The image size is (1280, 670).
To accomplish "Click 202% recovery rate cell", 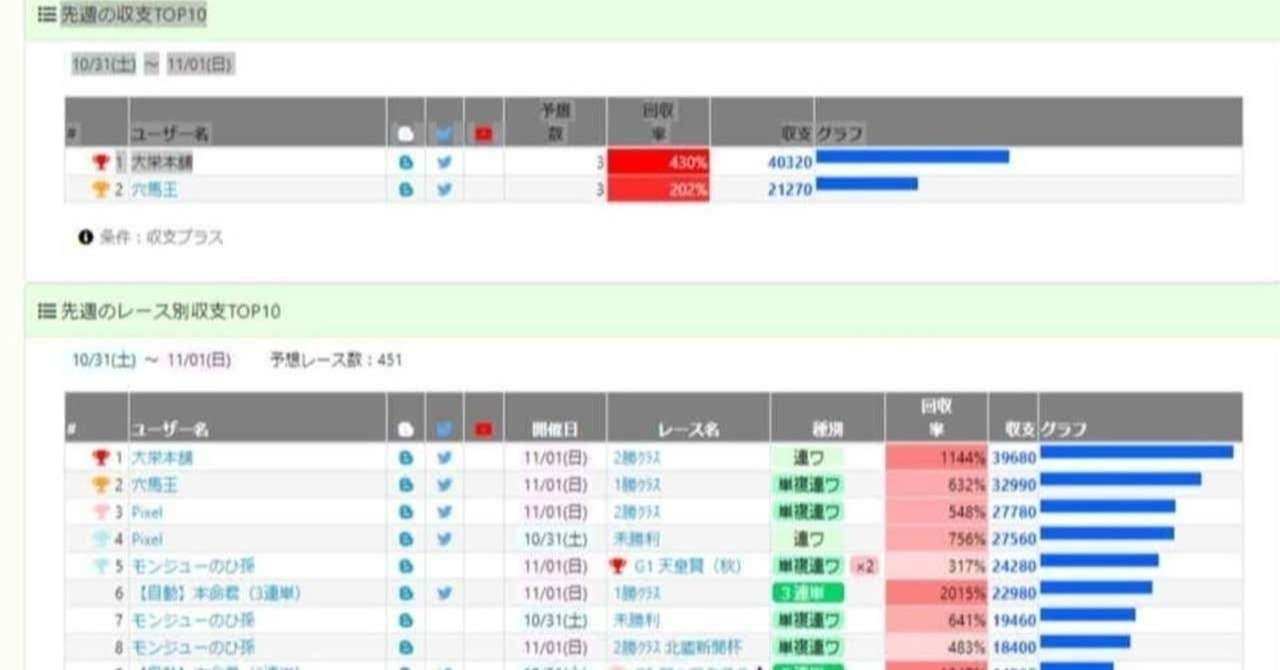I will (x=658, y=189).
